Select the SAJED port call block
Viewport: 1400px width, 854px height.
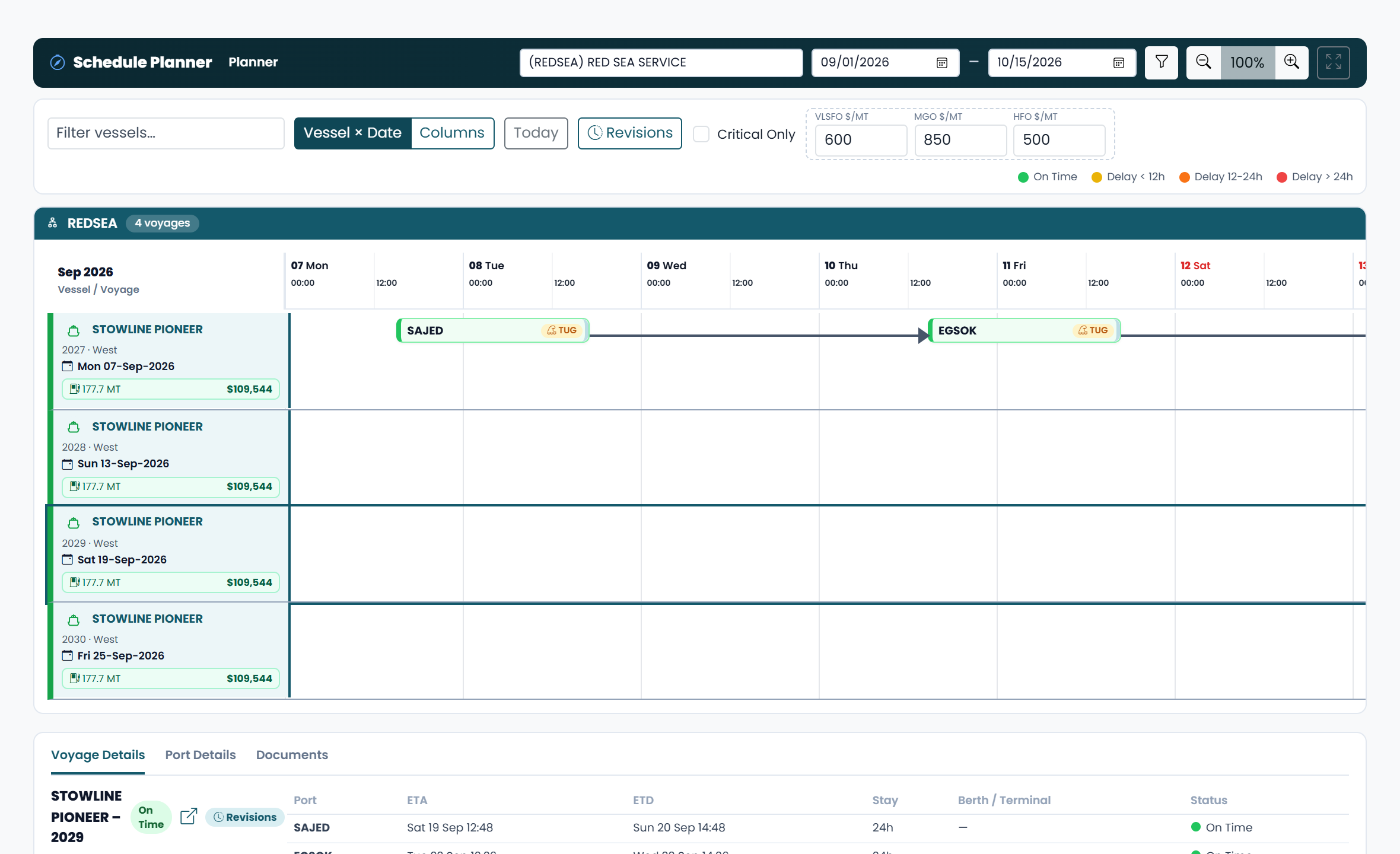point(492,330)
